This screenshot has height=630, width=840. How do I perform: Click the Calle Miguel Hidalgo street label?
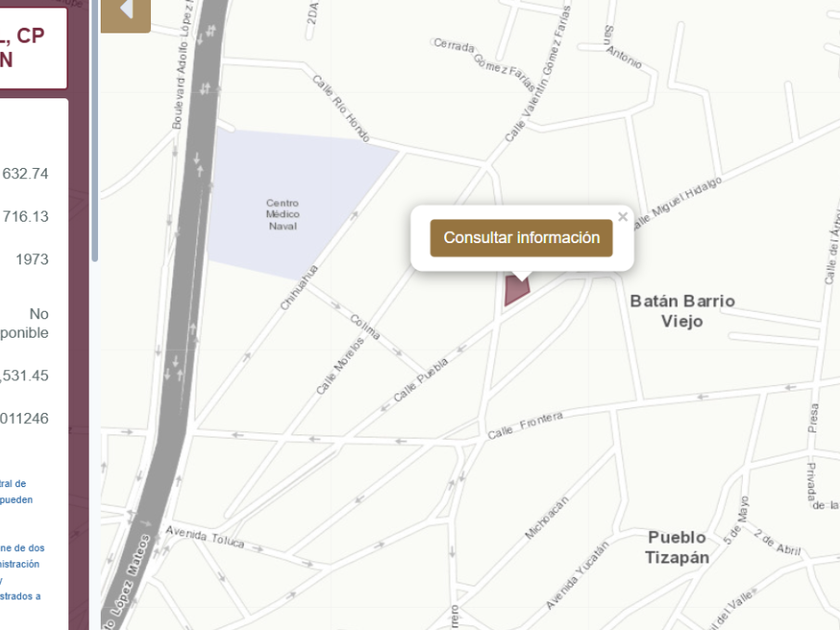point(678,203)
